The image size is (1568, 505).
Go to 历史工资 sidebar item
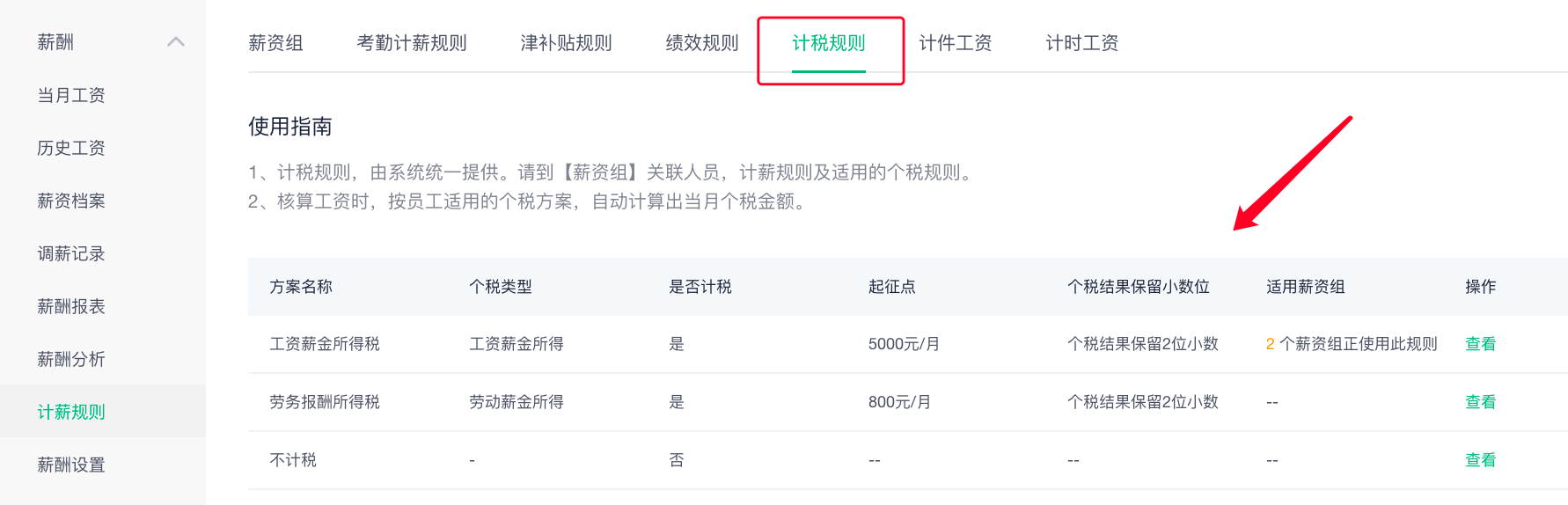pos(71,148)
